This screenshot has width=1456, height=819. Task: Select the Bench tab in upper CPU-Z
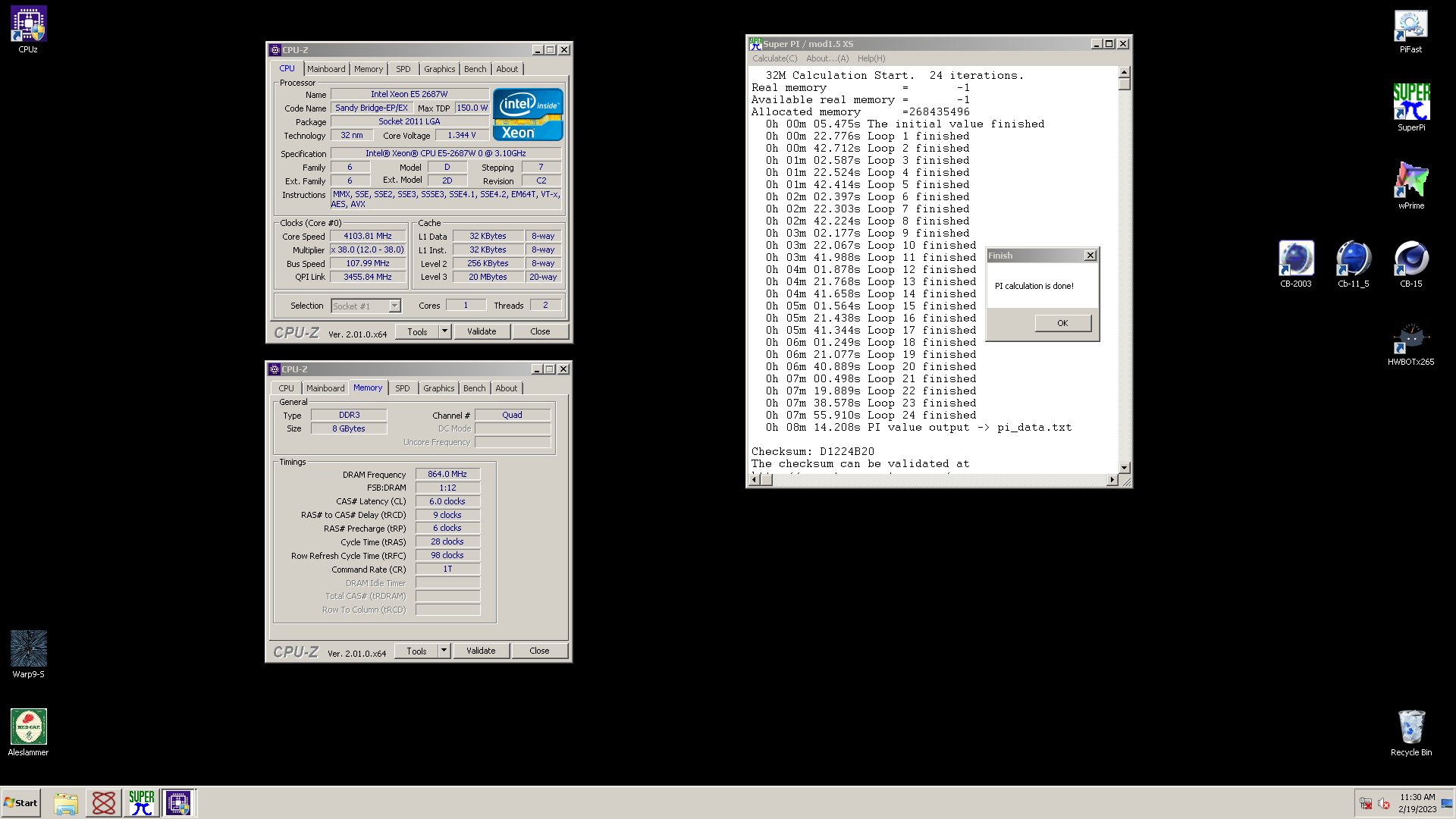(475, 69)
